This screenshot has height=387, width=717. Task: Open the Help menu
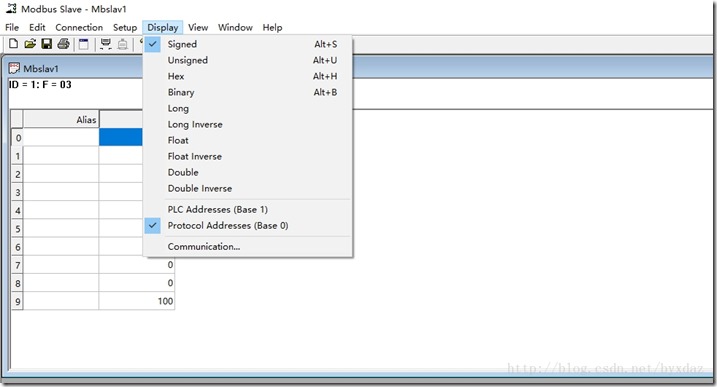[272, 27]
